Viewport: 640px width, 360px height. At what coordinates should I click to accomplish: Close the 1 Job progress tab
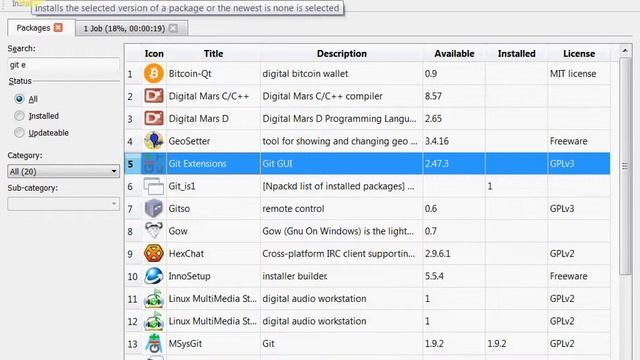pyautogui.click(x=173, y=28)
